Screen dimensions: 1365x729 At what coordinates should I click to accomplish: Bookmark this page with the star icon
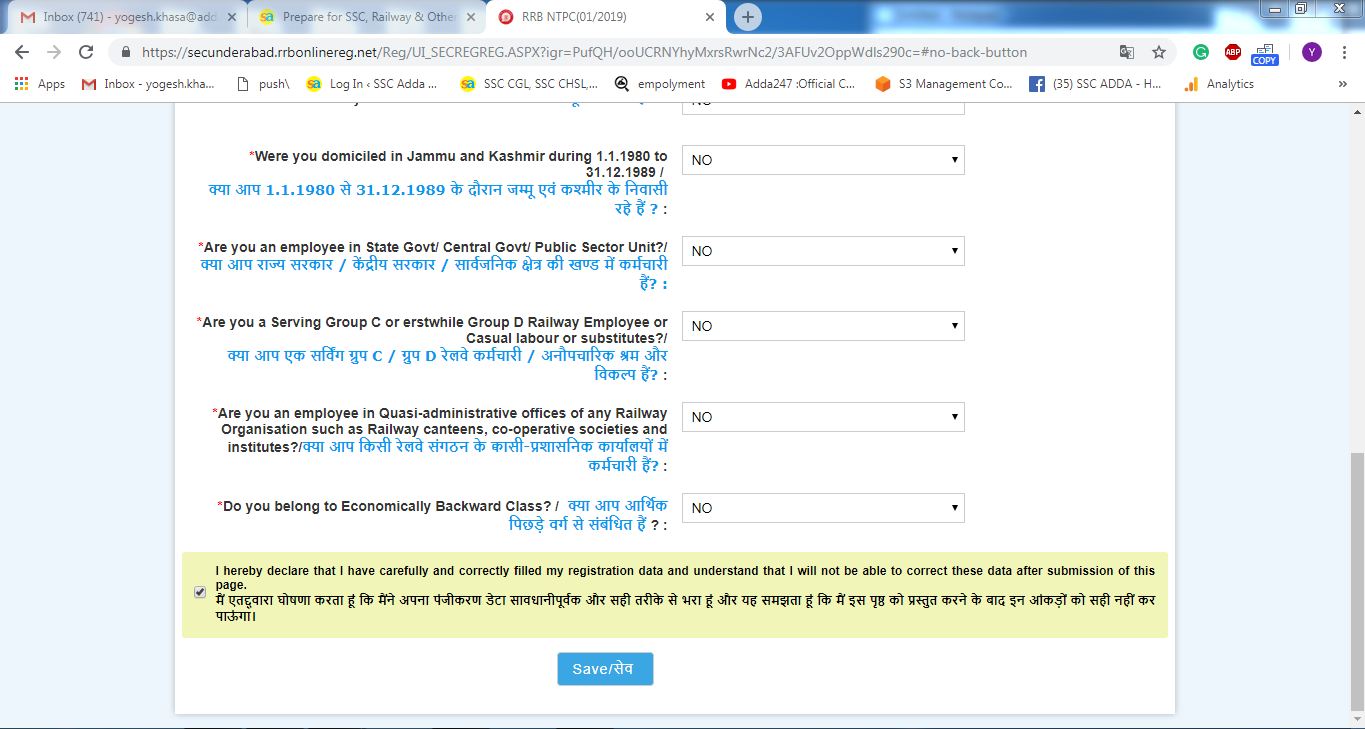pos(1159,52)
